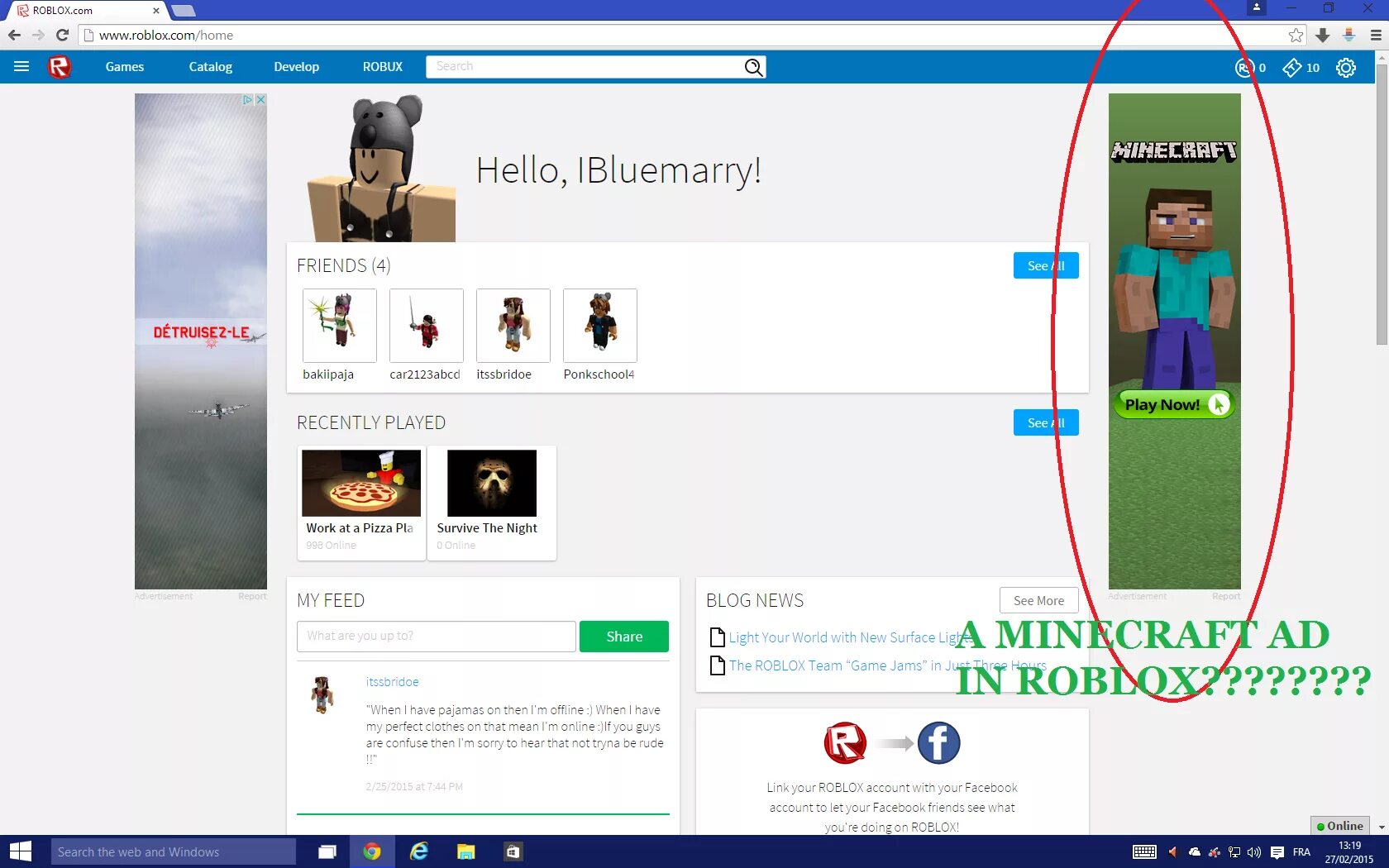Open Chrome user profile button
Screen dimensions: 1389x868
pos(1257,7)
